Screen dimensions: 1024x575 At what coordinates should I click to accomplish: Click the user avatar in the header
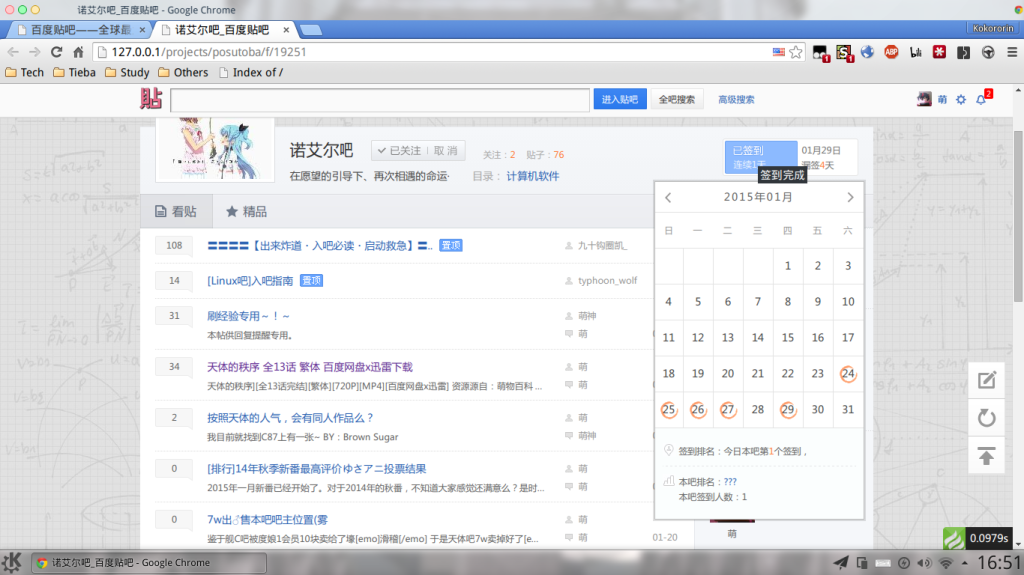[924, 99]
